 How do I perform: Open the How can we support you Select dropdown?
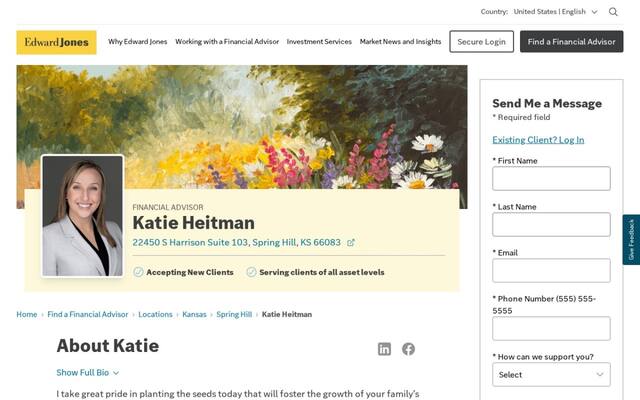pyautogui.click(x=551, y=375)
